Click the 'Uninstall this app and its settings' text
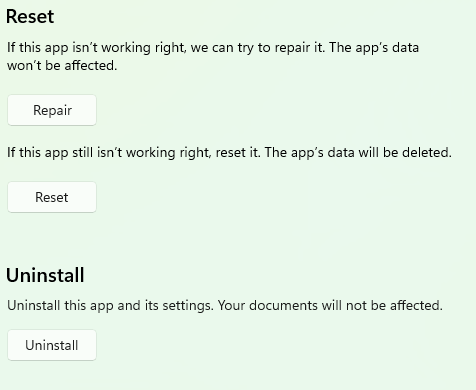This screenshot has width=476, height=390. 110,305
